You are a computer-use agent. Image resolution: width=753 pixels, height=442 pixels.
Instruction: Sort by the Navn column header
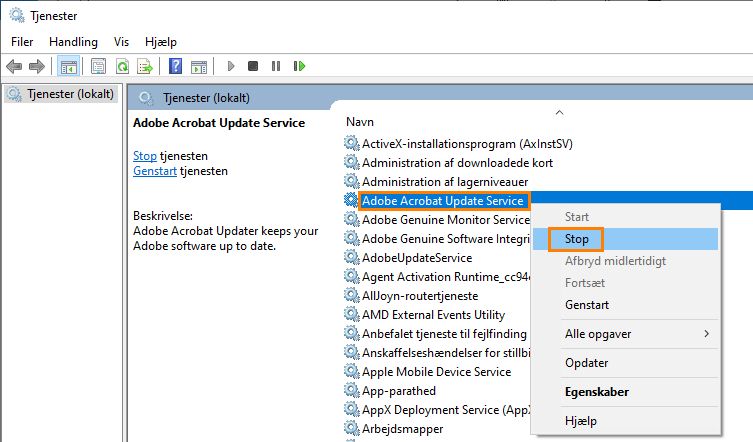tap(360, 122)
